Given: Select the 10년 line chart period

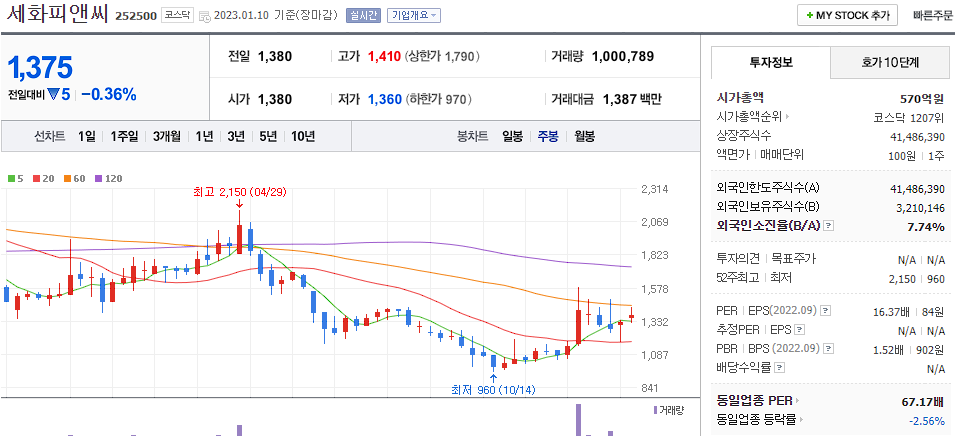Looking at the screenshot, I should tap(303, 136).
